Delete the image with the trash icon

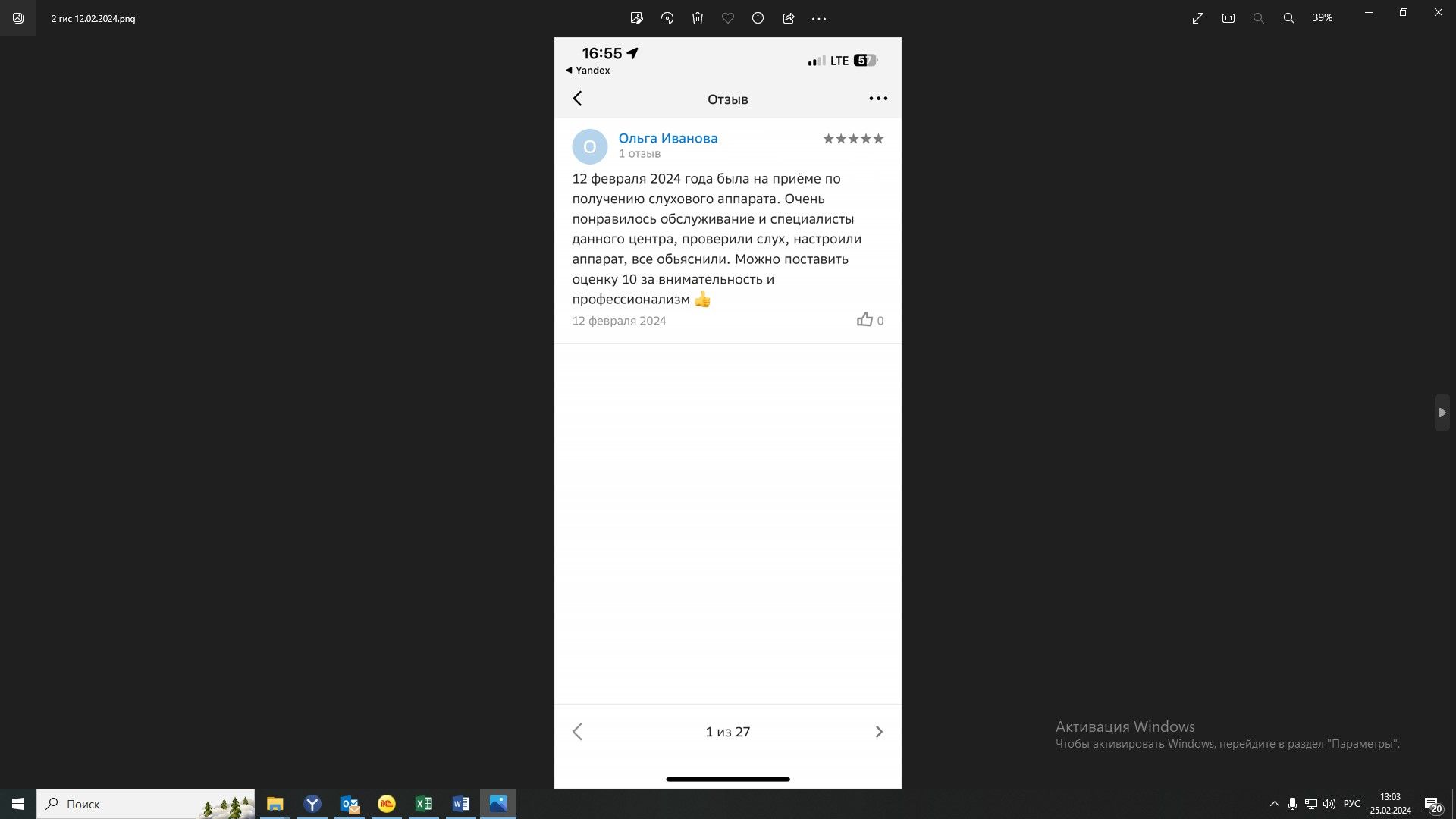698,18
